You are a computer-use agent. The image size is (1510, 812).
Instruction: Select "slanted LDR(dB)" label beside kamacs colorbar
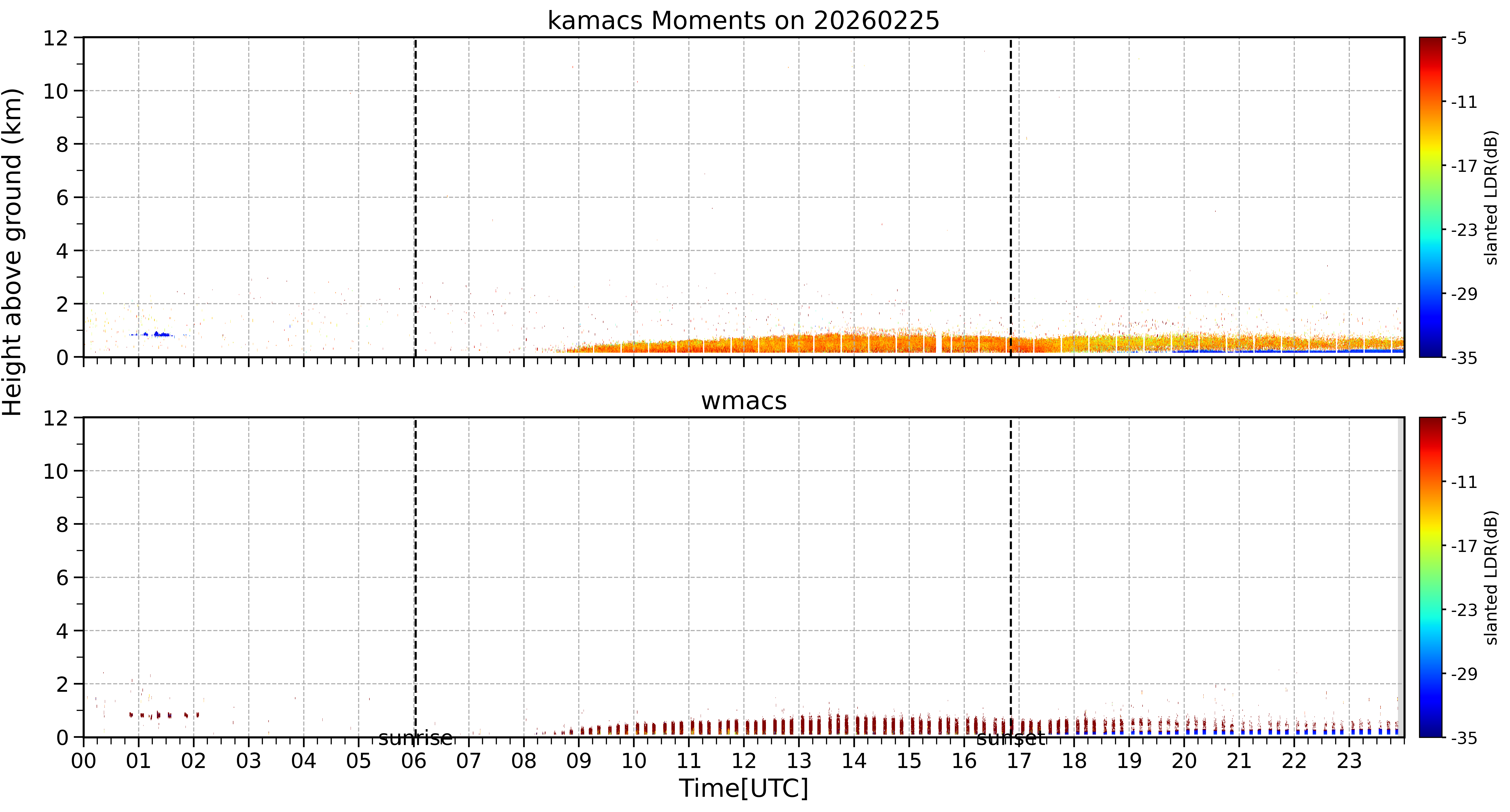click(1491, 197)
